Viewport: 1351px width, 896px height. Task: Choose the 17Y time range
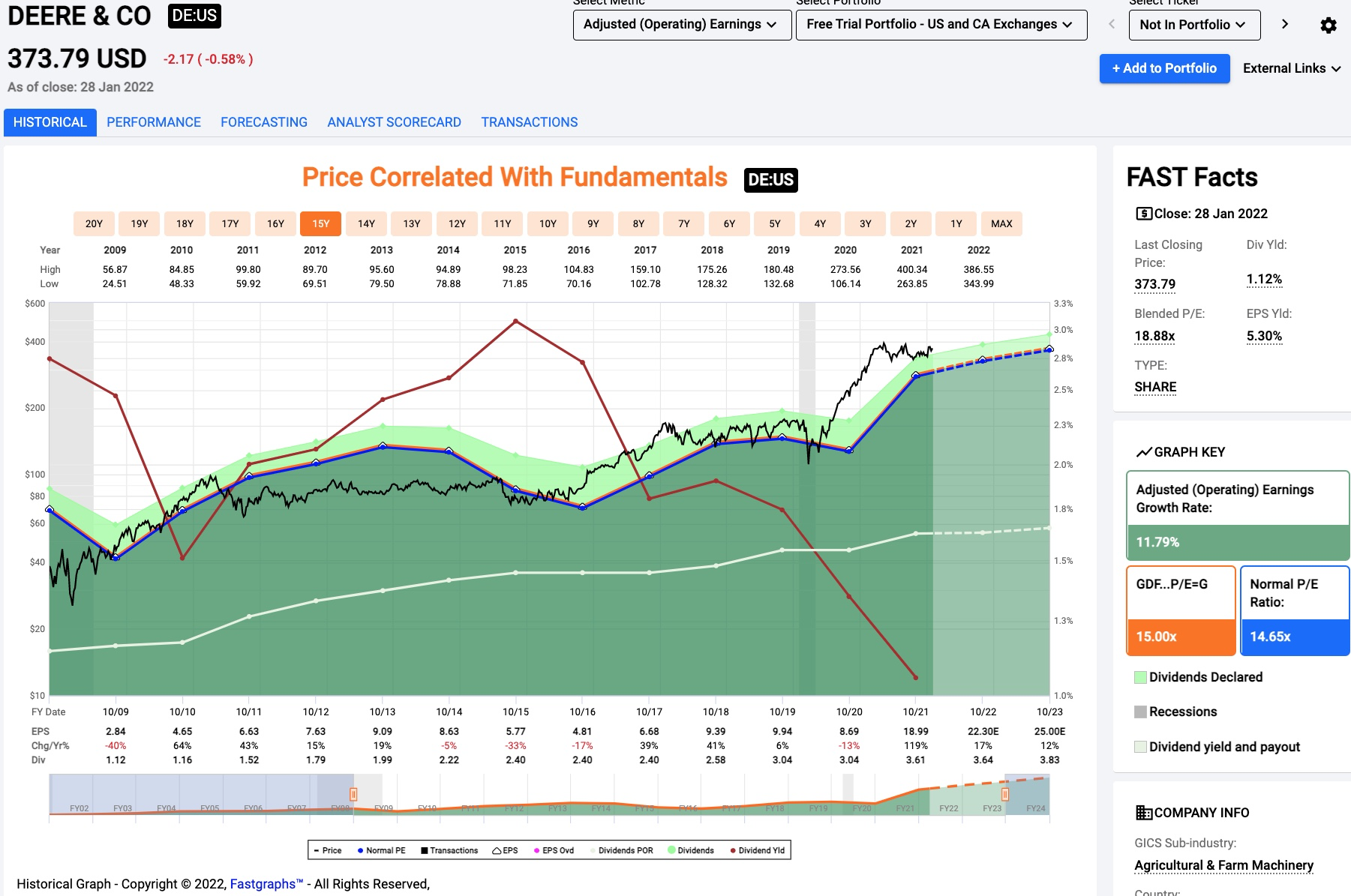click(230, 223)
